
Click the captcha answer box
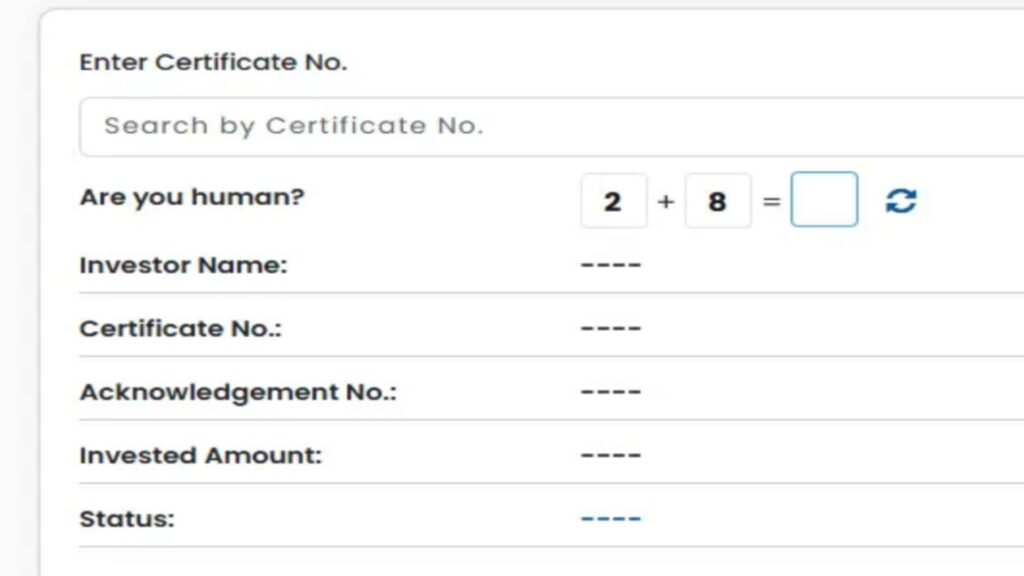tap(824, 199)
